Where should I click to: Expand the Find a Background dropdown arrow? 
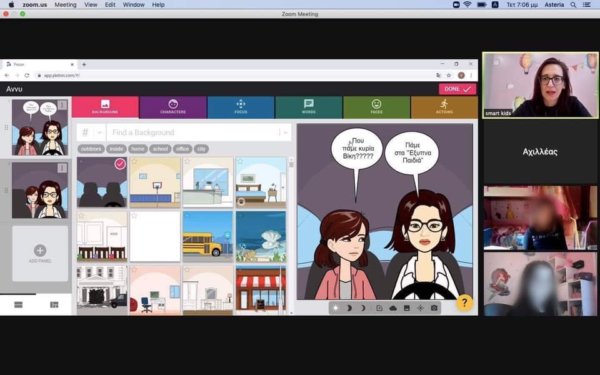tap(285, 132)
